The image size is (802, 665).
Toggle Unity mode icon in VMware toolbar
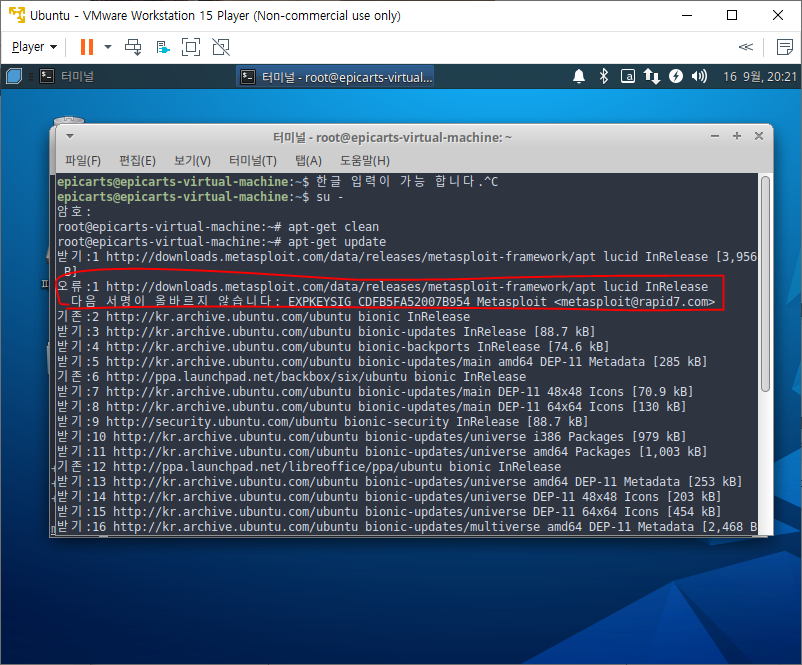tap(221, 47)
